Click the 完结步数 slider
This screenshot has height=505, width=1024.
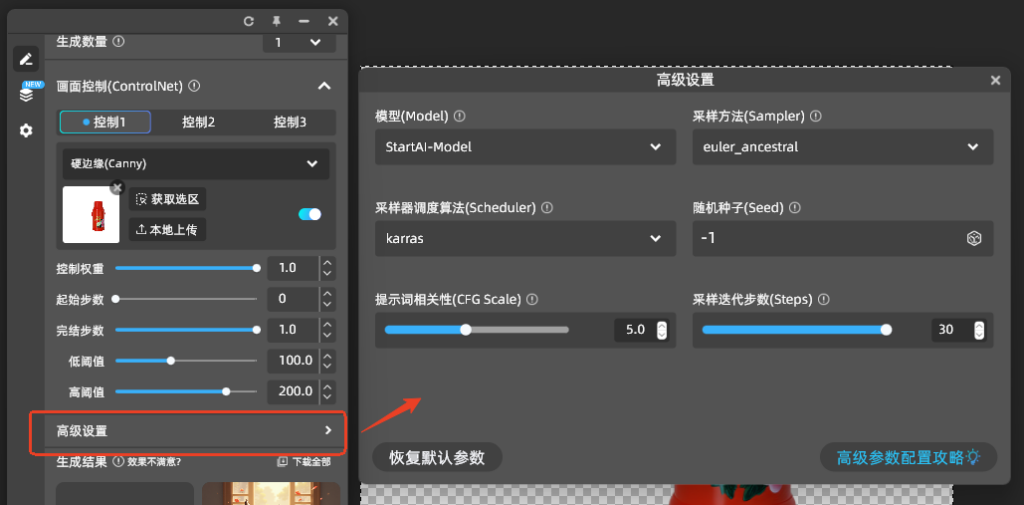186,330
